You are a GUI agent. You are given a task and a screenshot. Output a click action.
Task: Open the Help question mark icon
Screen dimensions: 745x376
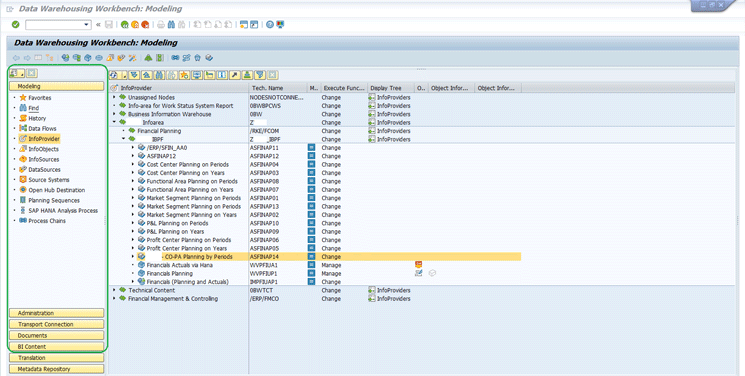click(x=270, y=25)
